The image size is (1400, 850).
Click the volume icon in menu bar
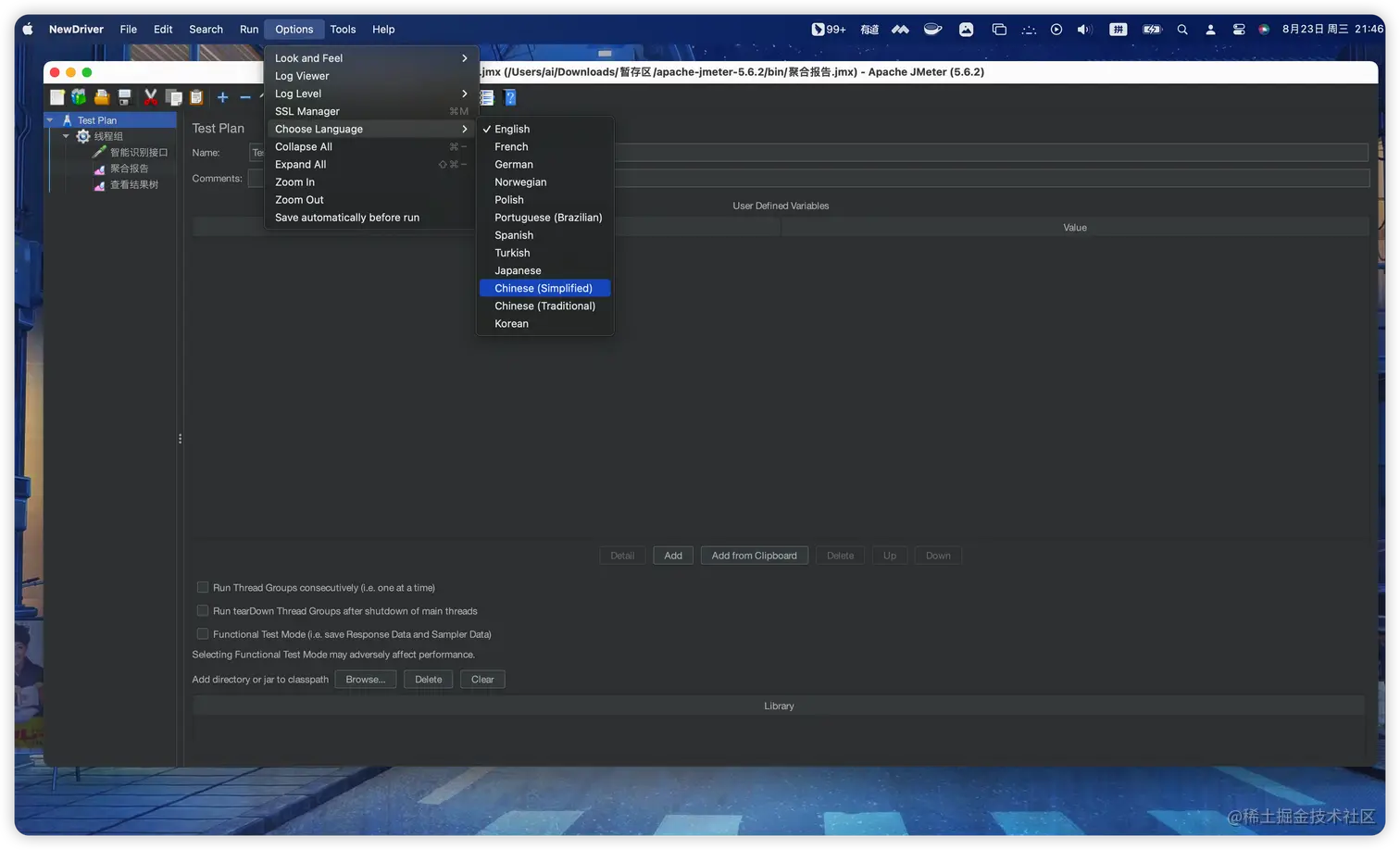(x=1084, y=29)
